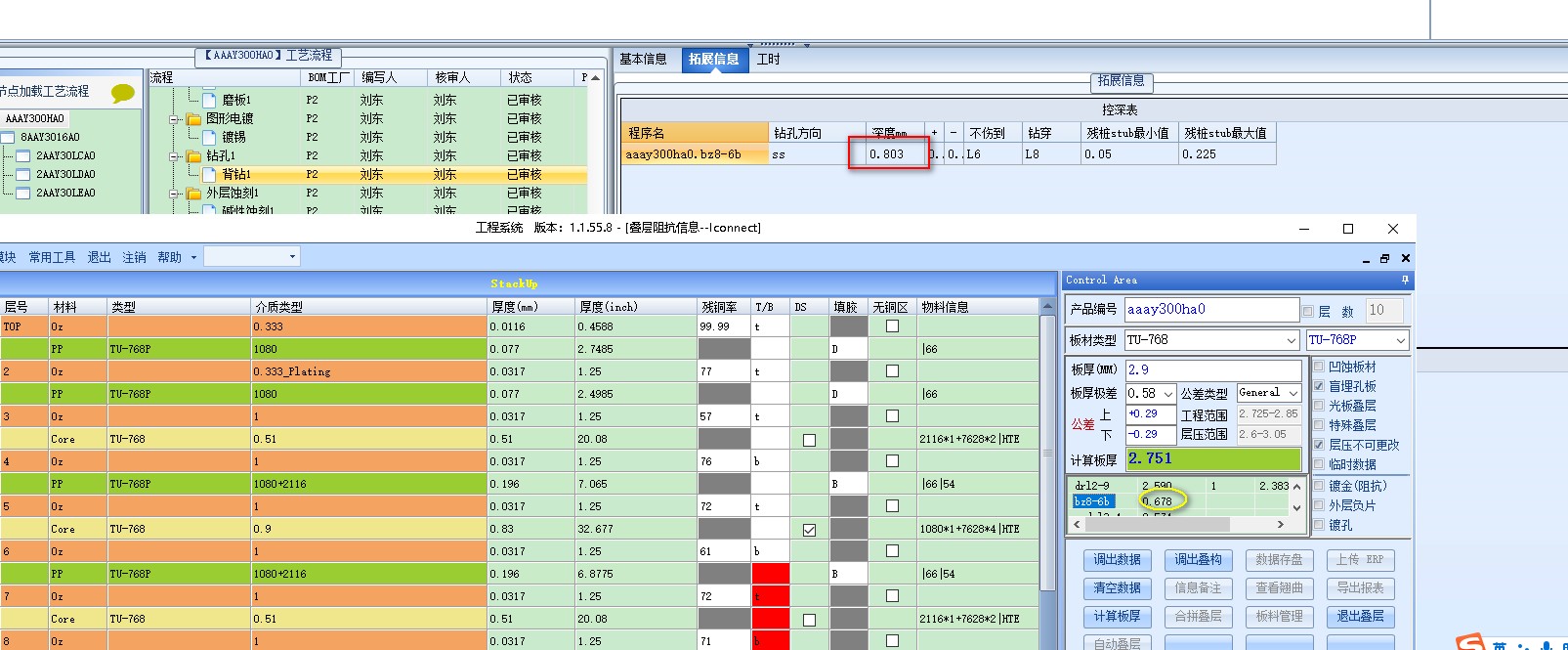Uncheck DS checkbox in Core 0.9 row
Viewport: 1568px width, 650px height.
[x=809, y=530]
